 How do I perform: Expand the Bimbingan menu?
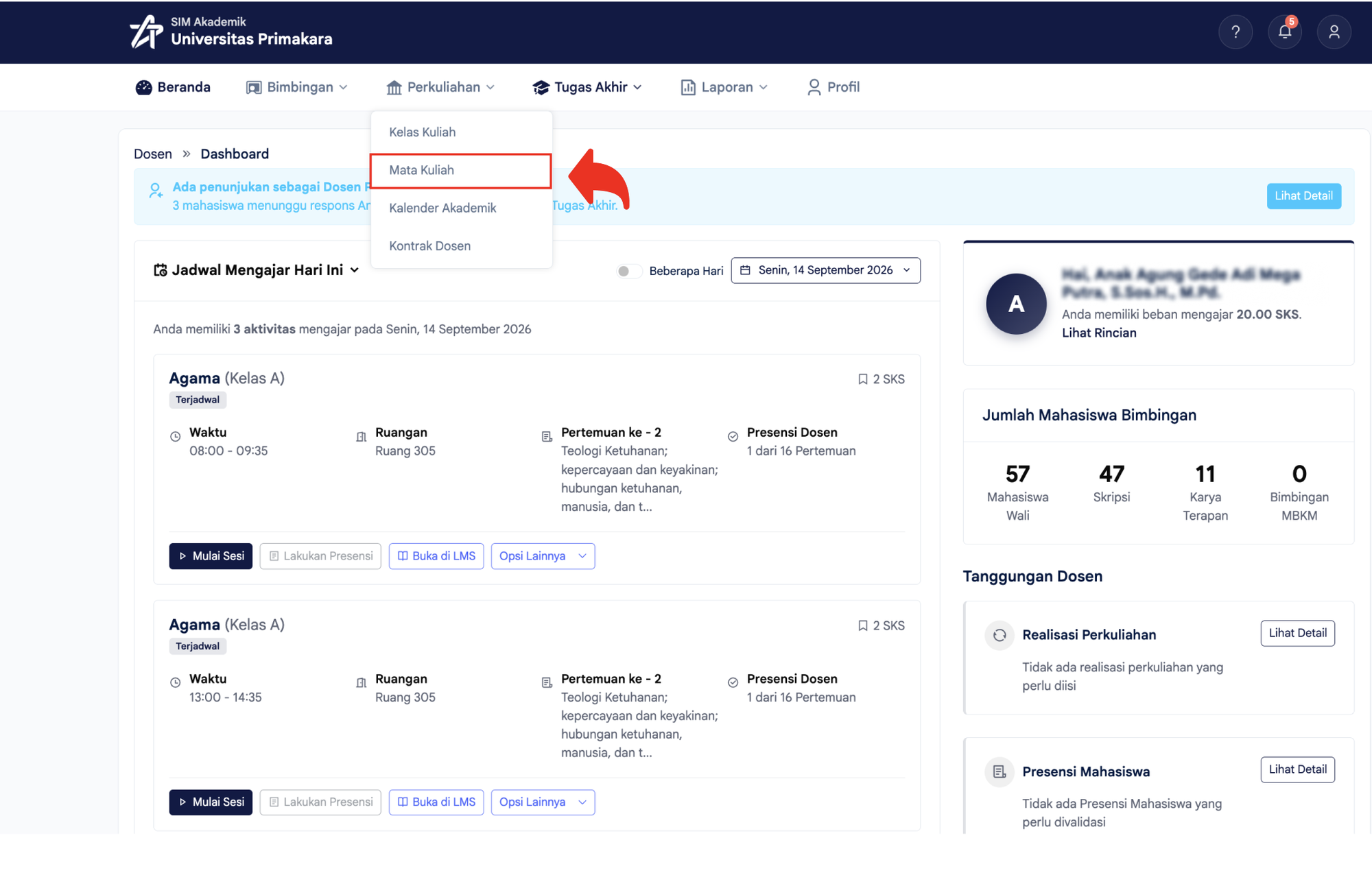pyautogui.click(x=297, y=87)
